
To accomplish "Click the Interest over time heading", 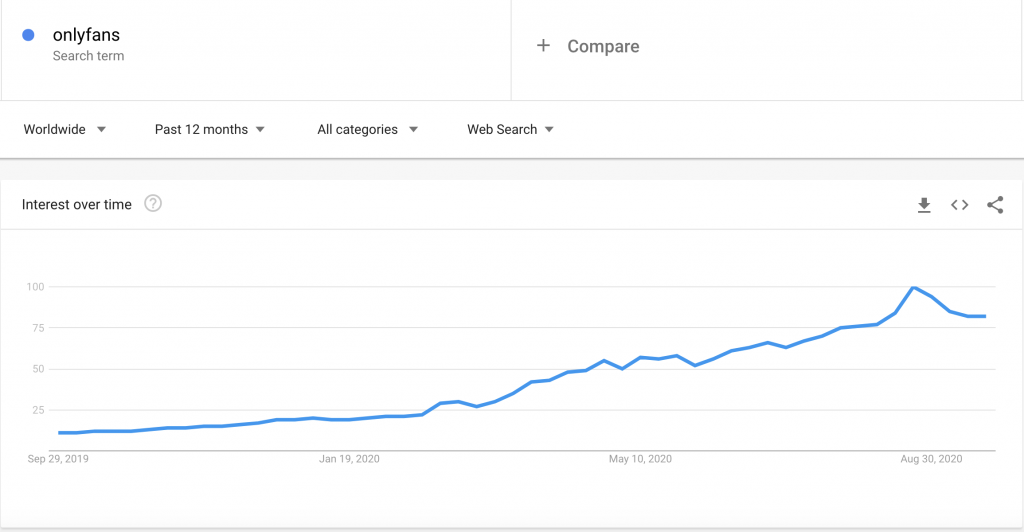I will tap(76, 204).
